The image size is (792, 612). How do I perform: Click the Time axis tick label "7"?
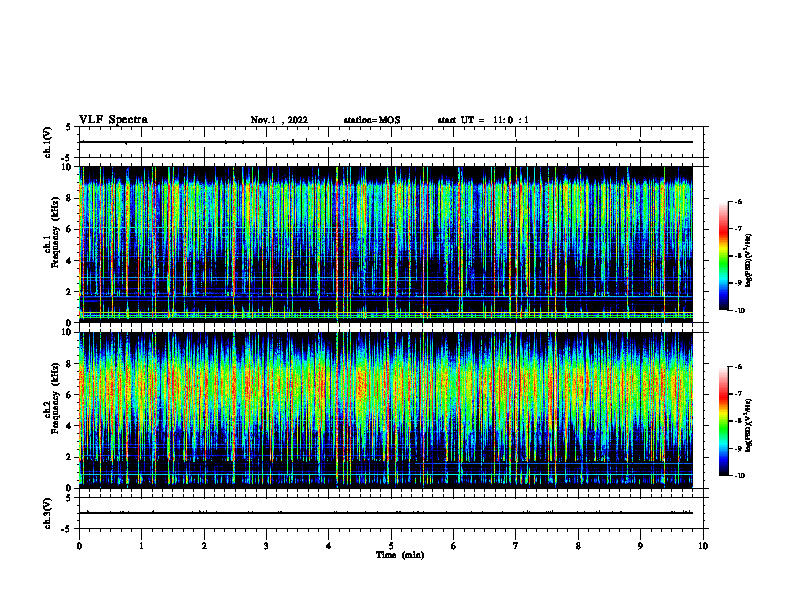tap(516, 546)
